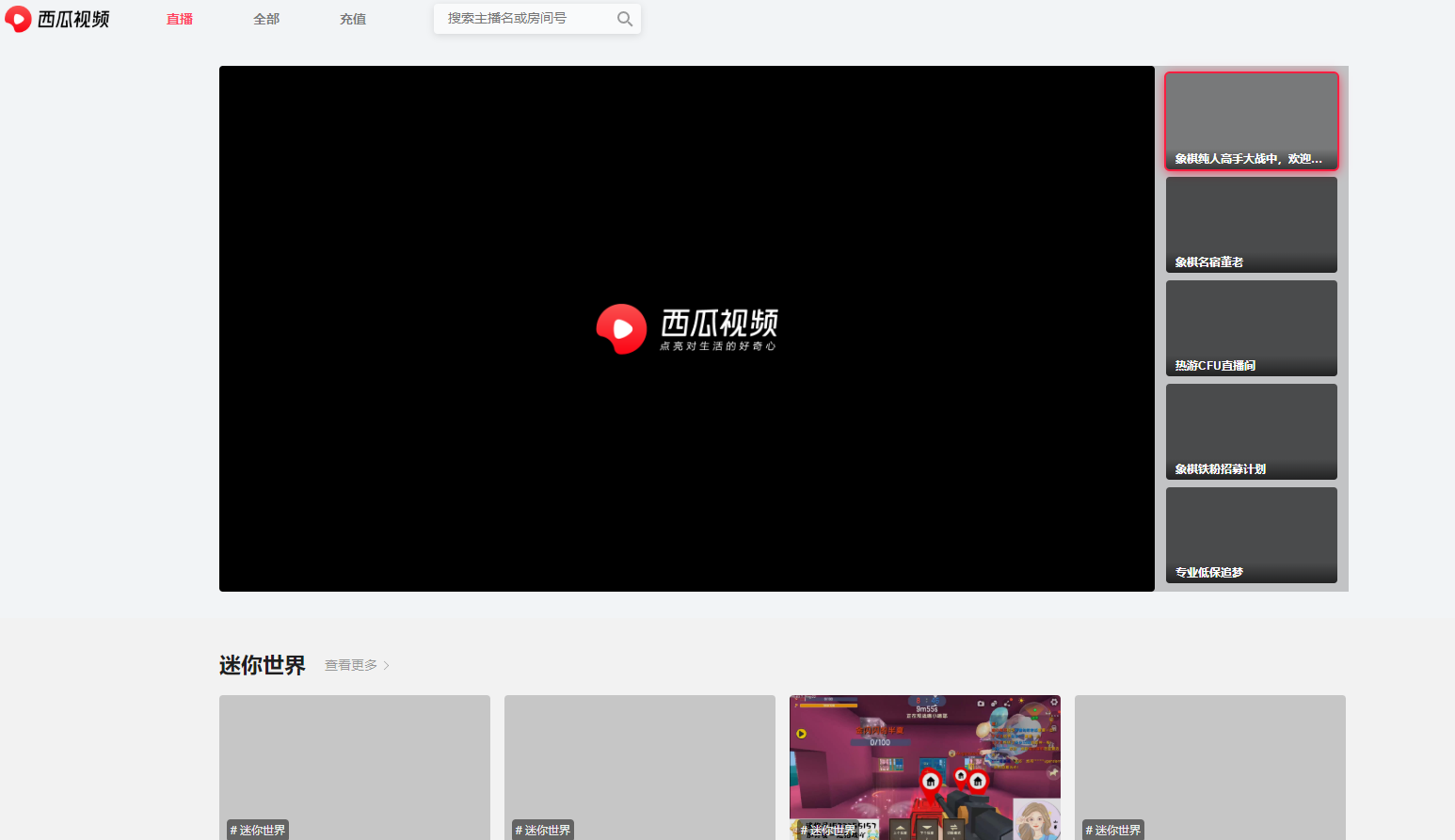Select the 象棋纯人高手大战中 stream thumbnail
Screen dimensions: 1455x840
coord(1252,121)
